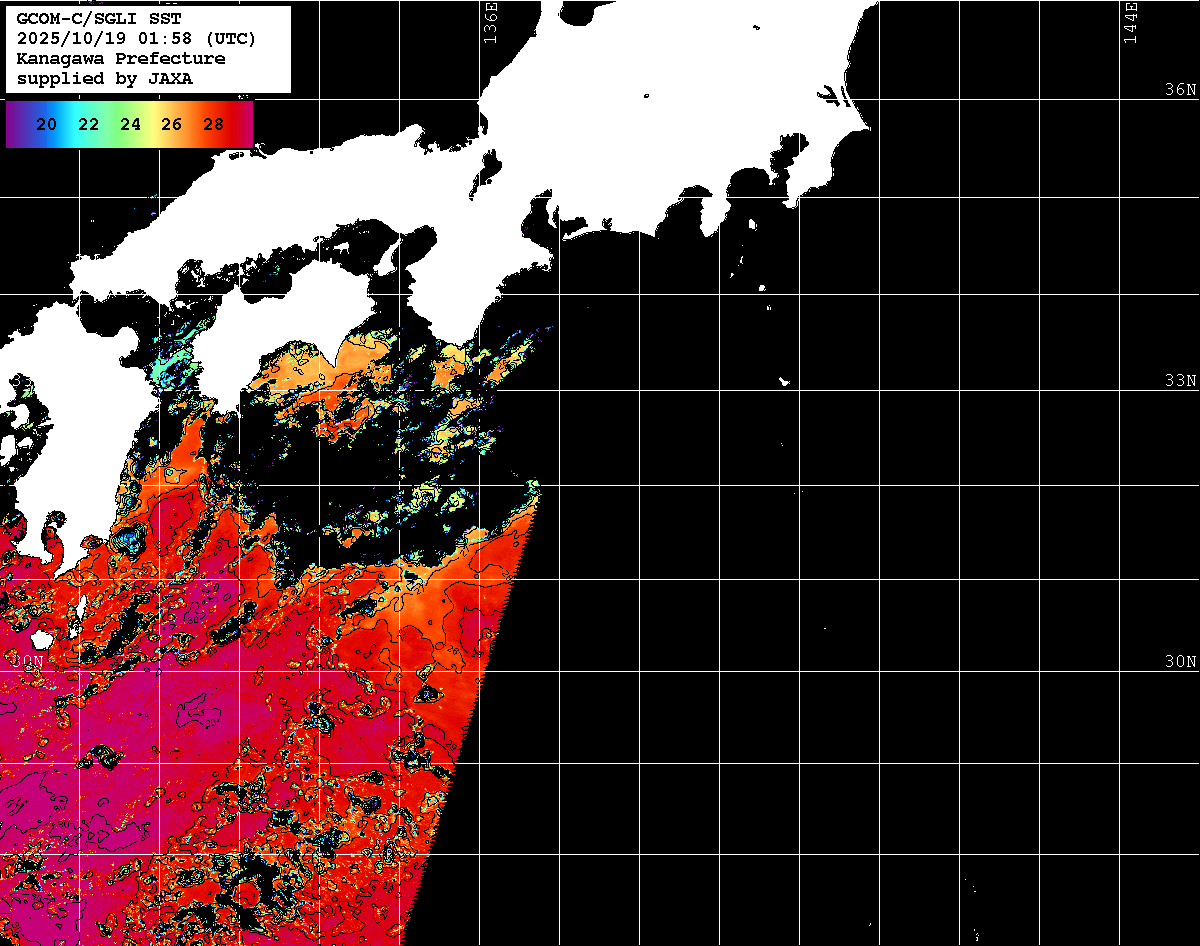Click the 28 value on the color scale
The image size is (1200, 946).
pyautogui.click(x=213, y=125)
